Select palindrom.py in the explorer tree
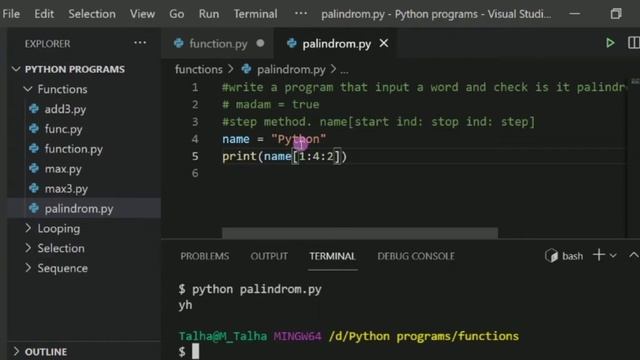 84,209
